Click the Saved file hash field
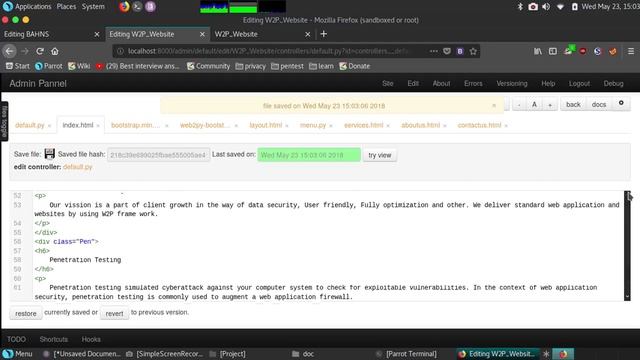The image size is (640, 360). click(x=158, y=155)
